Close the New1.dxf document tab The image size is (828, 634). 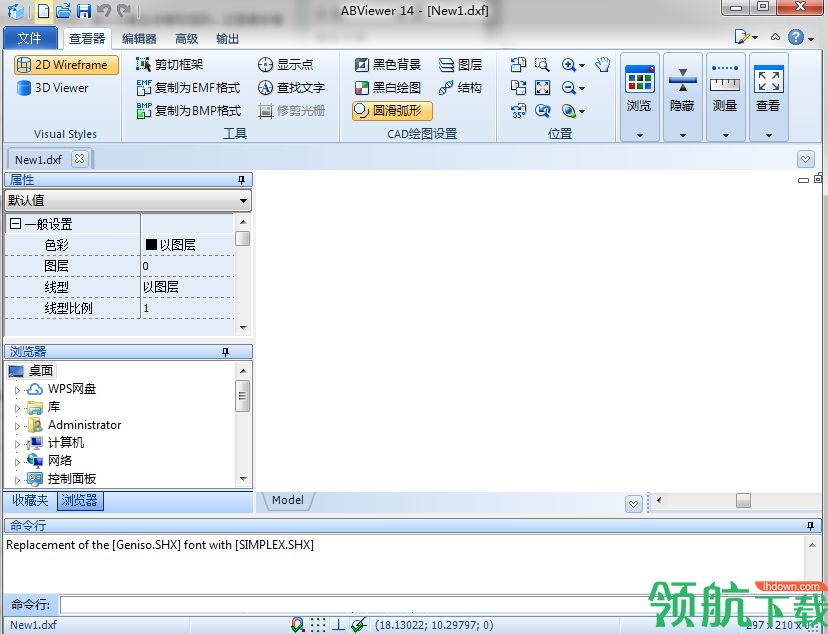80,158
